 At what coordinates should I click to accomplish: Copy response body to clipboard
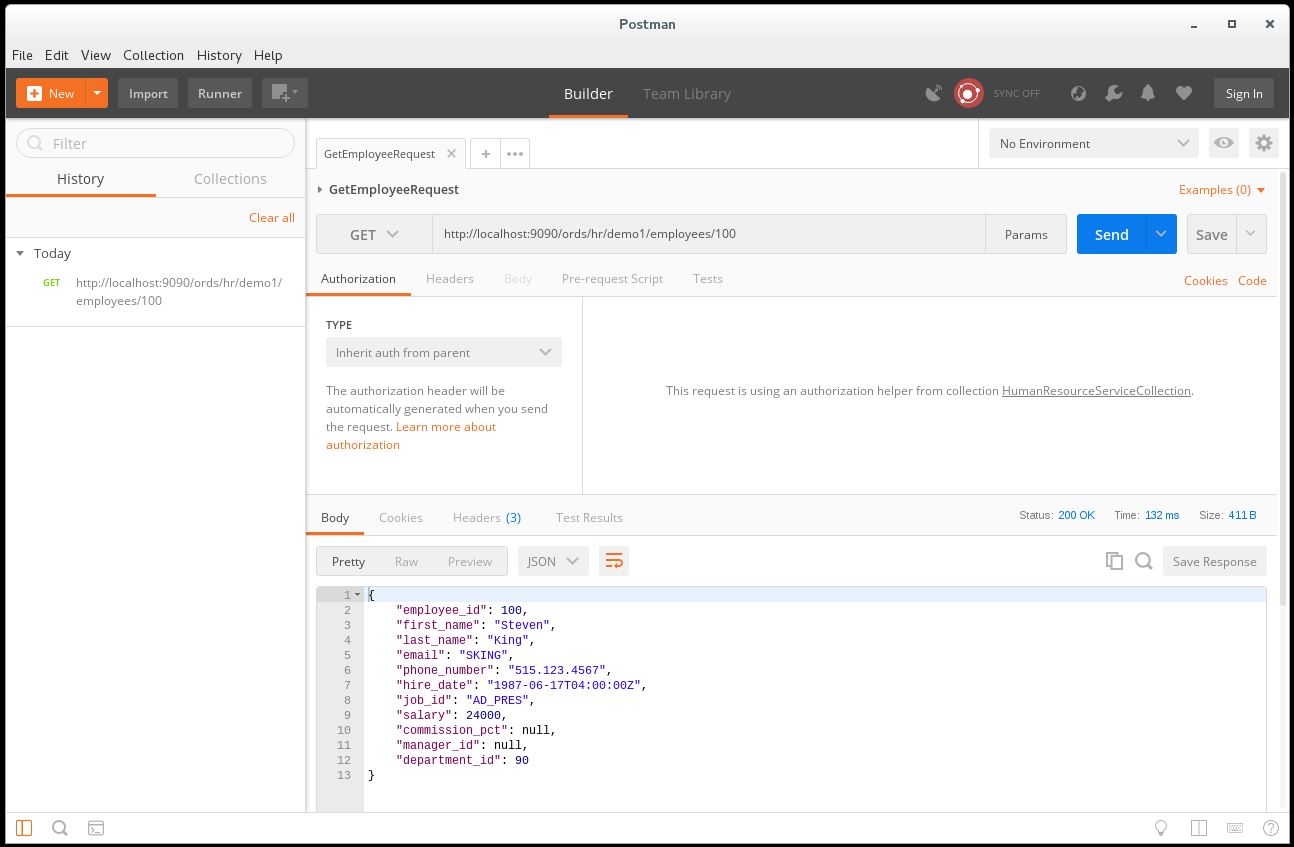click(x=1114, y=561)
